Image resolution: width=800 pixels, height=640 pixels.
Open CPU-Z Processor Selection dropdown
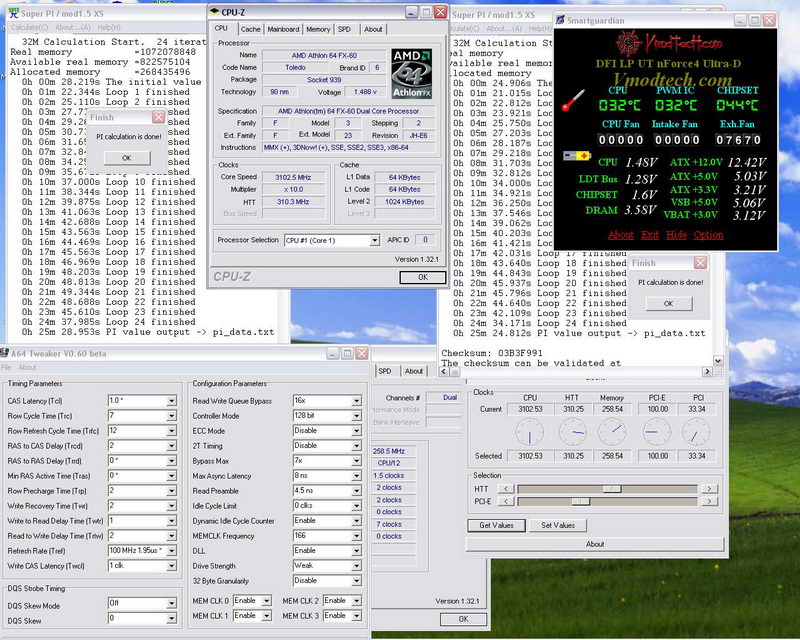click(375, 240)
